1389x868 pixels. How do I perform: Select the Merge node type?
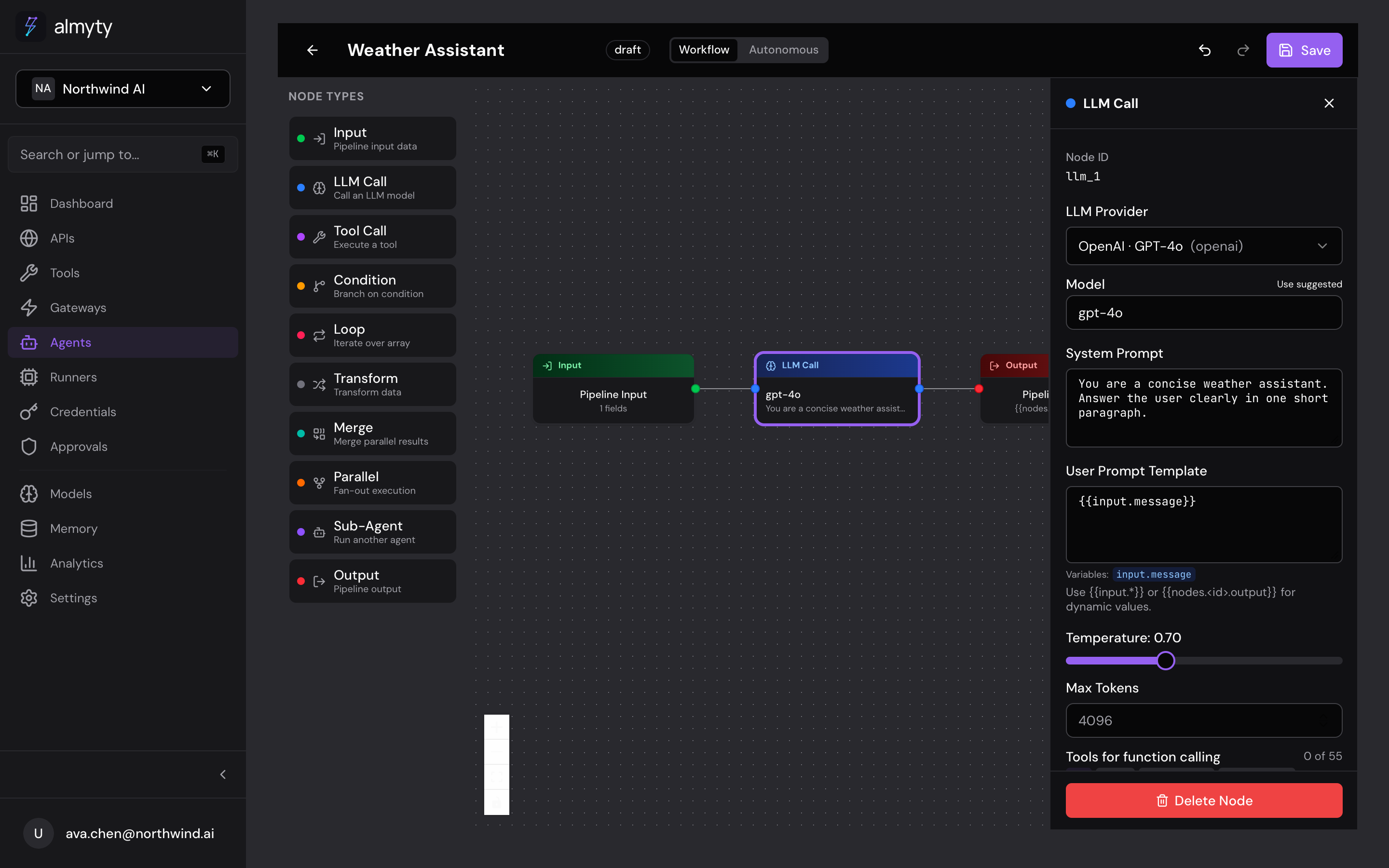pyautogui.click(x=372, y=434)
